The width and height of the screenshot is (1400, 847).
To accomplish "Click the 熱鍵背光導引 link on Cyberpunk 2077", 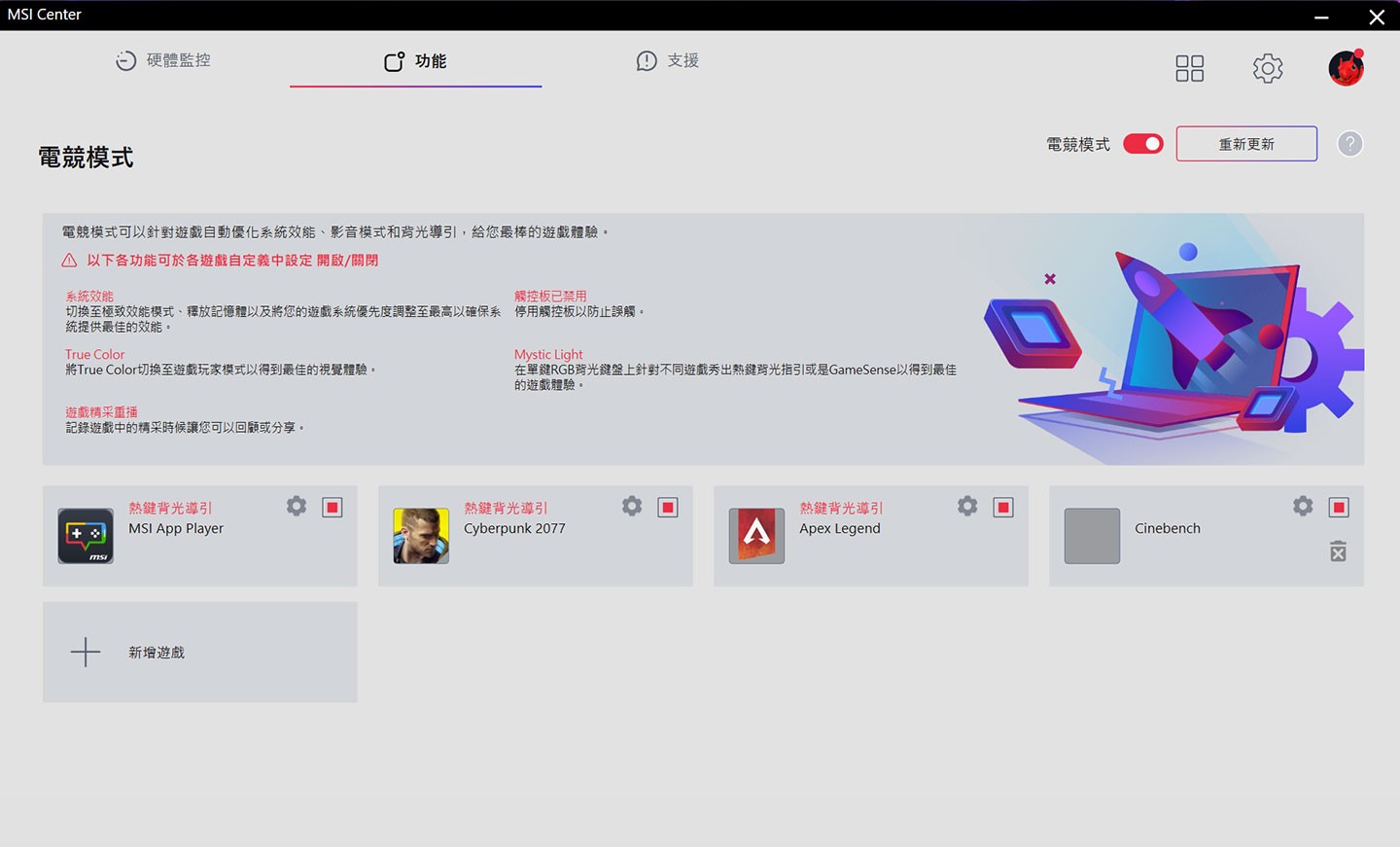I will tap(506, 508).
